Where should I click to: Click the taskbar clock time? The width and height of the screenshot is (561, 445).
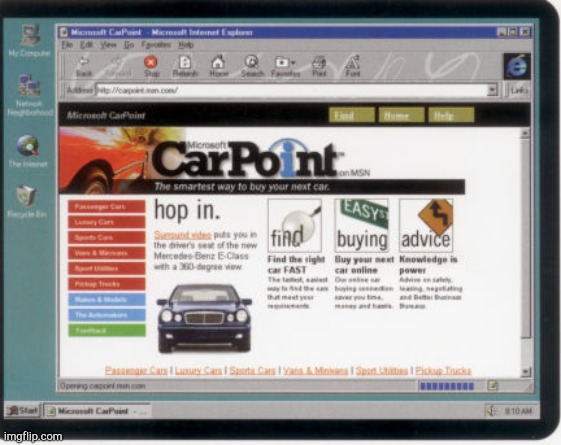coord(518,411)
